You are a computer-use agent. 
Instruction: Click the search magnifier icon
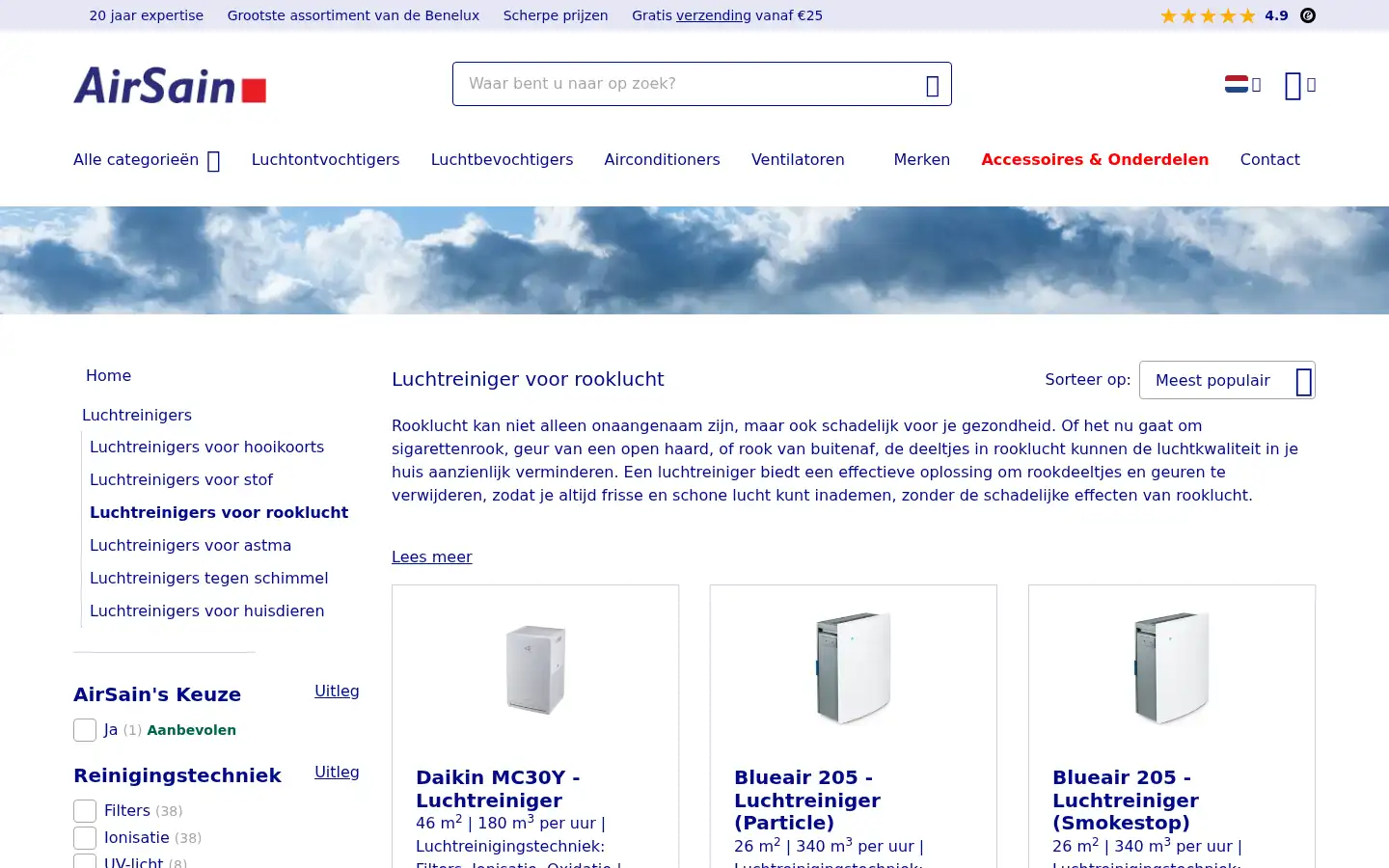click(932, 85)
